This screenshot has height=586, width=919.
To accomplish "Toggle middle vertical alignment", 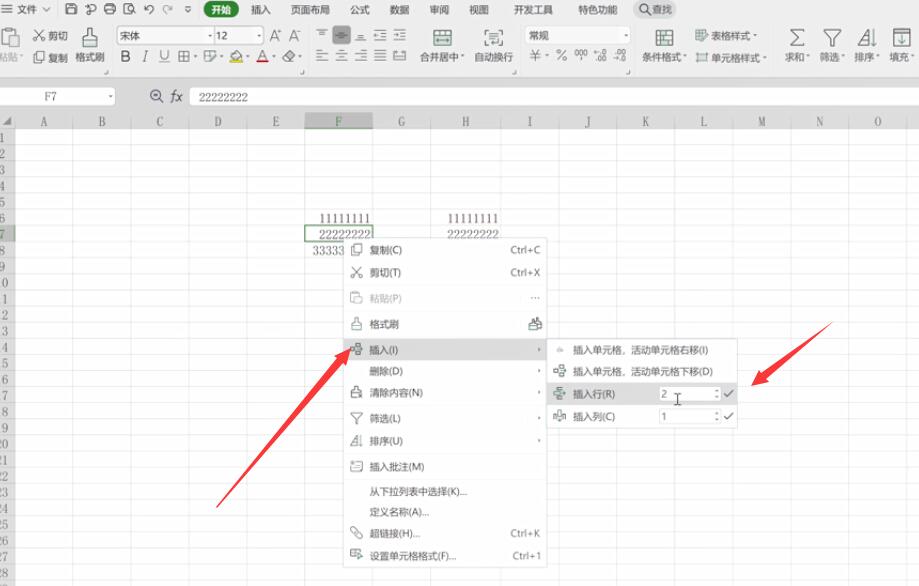I will [x=341, y=35].
